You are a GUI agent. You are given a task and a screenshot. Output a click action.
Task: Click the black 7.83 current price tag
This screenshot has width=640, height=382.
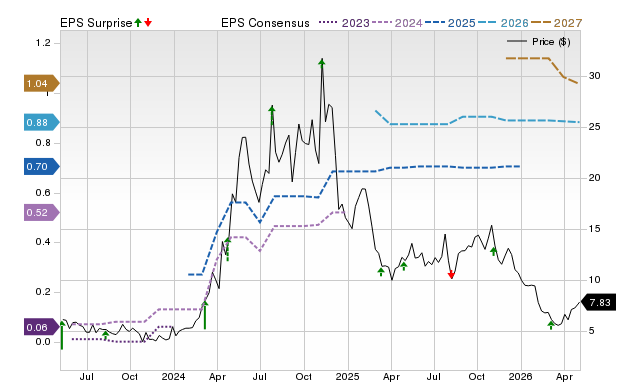[x=598, y=302]
